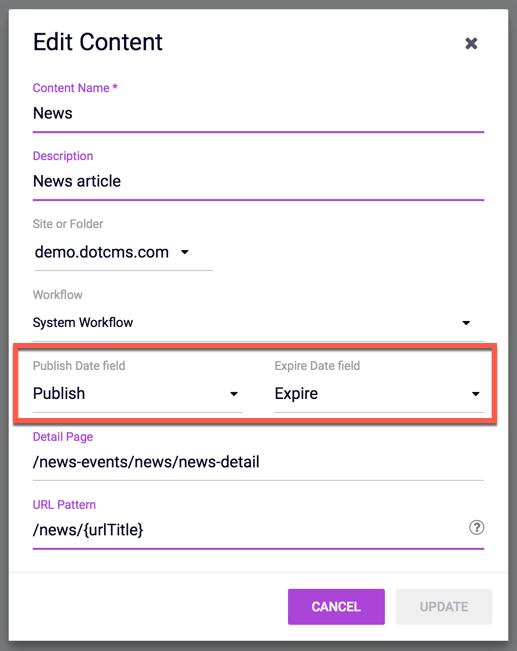
Task: Click the System Workflow dropdown arrow
Action: coord(466,323)
